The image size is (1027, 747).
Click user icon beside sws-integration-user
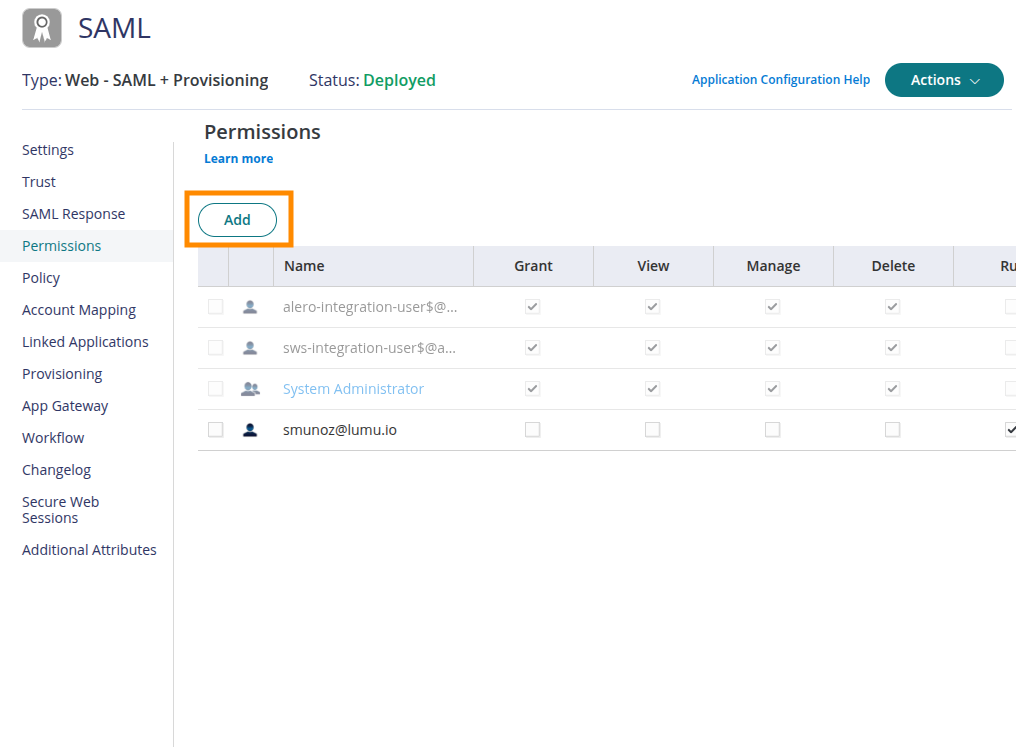250,348
